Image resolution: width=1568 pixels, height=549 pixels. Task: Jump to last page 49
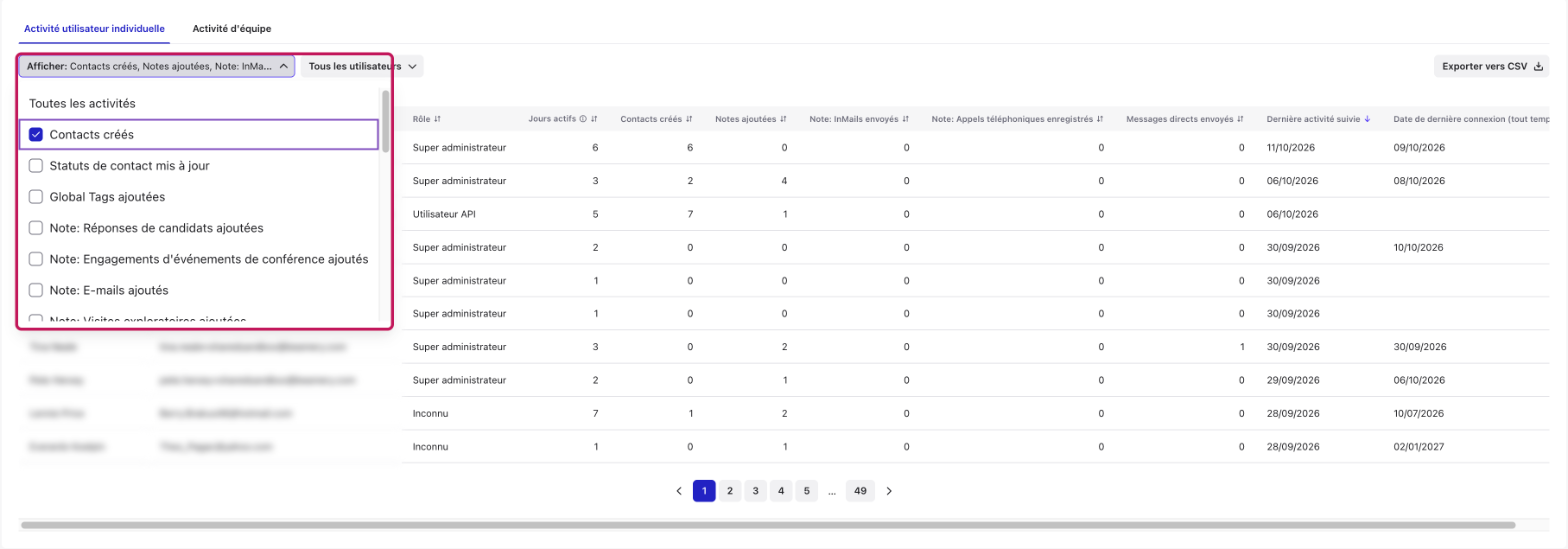[860, 491]
